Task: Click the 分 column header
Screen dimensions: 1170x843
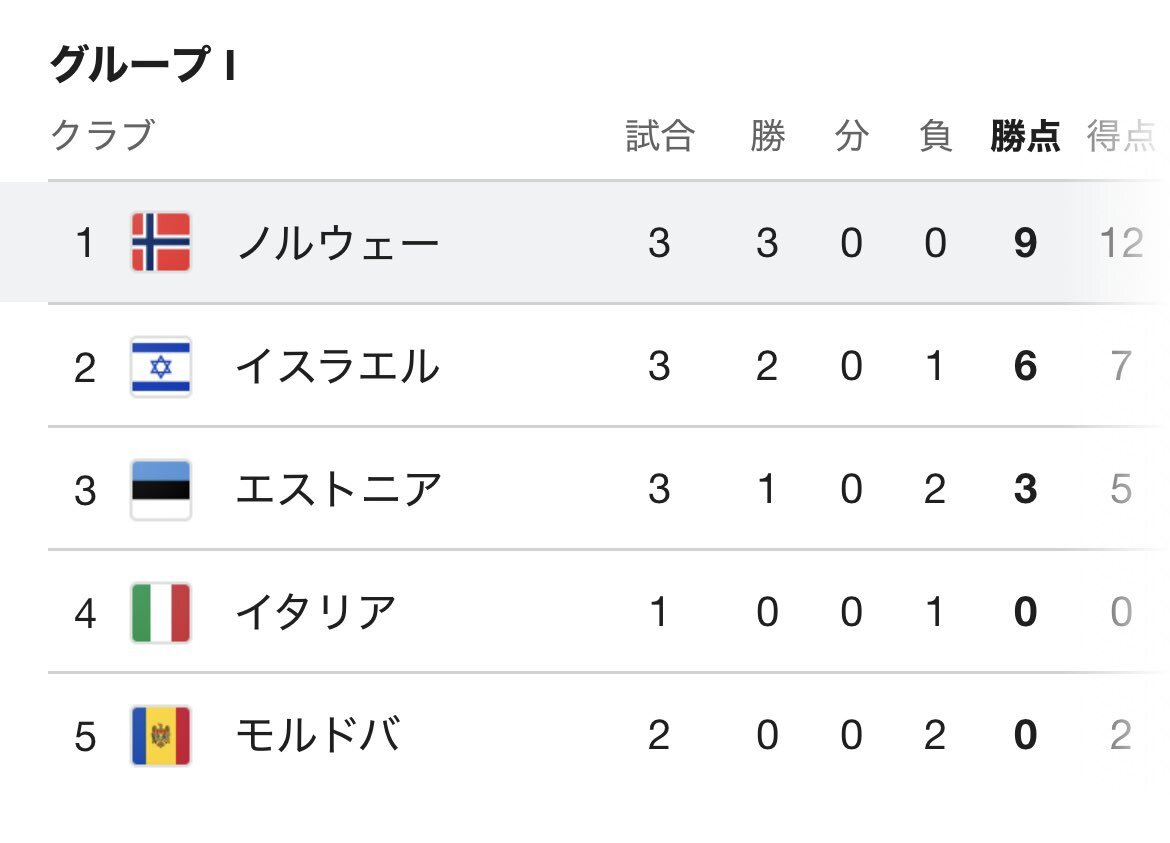Action: click(x=851, y=137)
